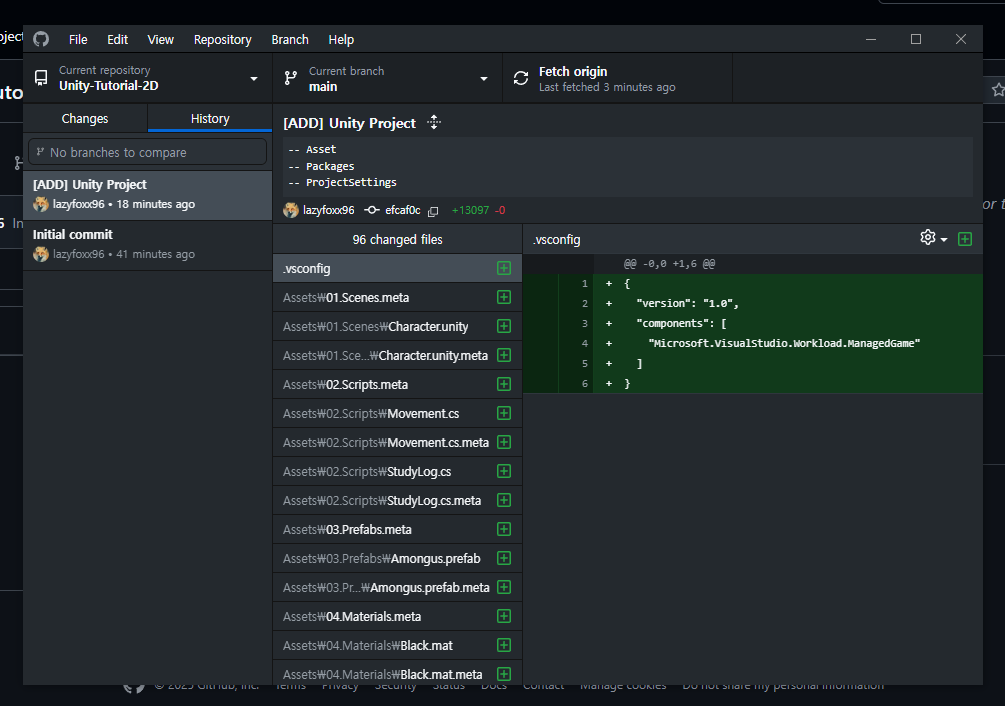Viewport: 1005px width, 706px height.
Task: Select Assets 02.Scripts.meta file
Action: pos(397,384)
